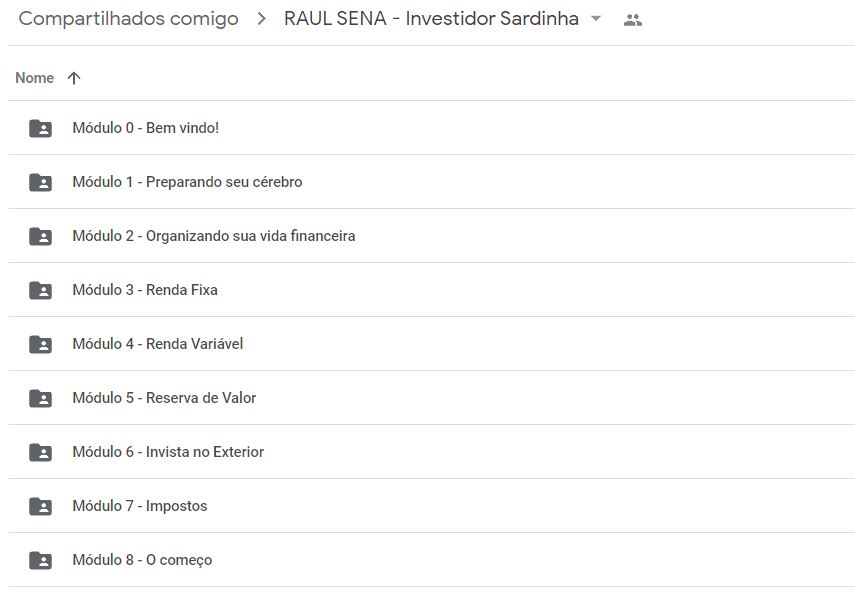The height and width of the screenshot is (597, 855).
Task: Click the shared people icon in breadcrumb
Action: (632, 20)
